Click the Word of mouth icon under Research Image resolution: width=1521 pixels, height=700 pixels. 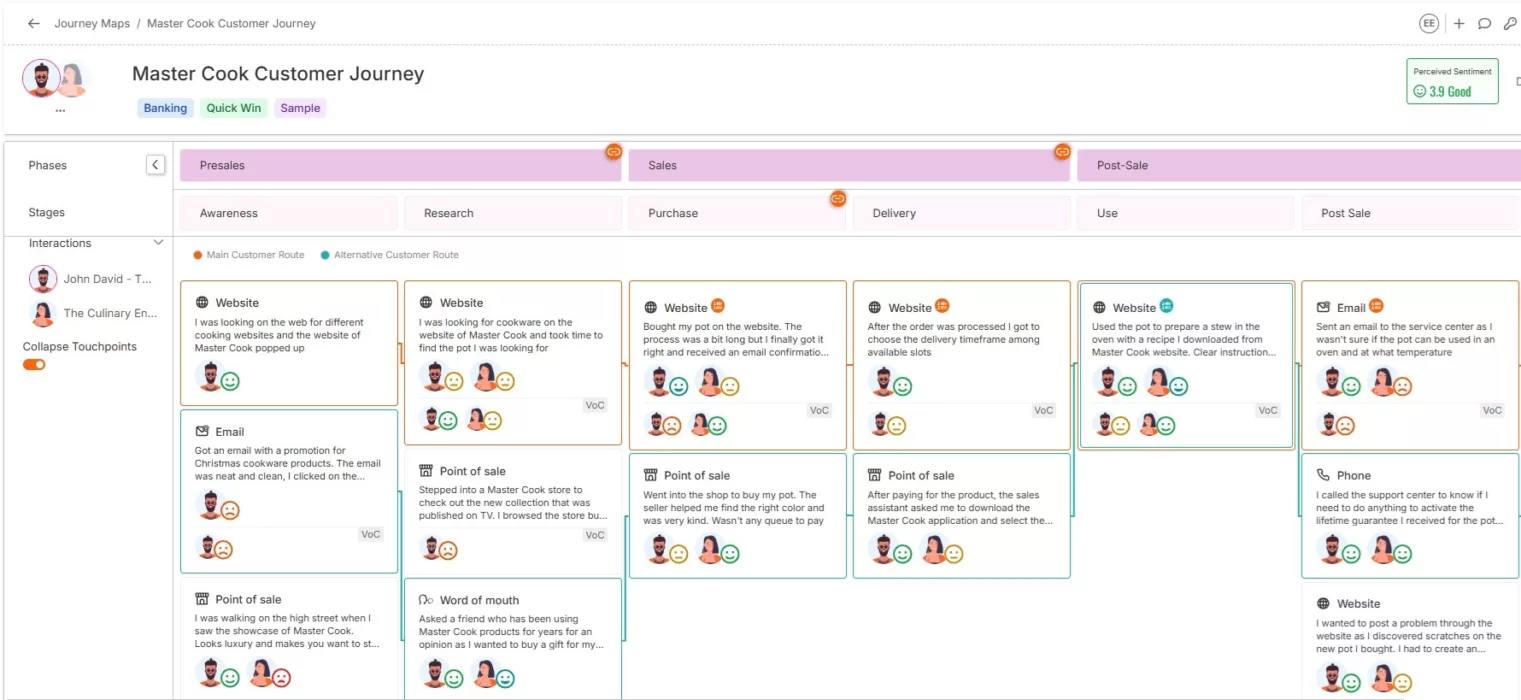pyautogui.click(x=424, y=599)
